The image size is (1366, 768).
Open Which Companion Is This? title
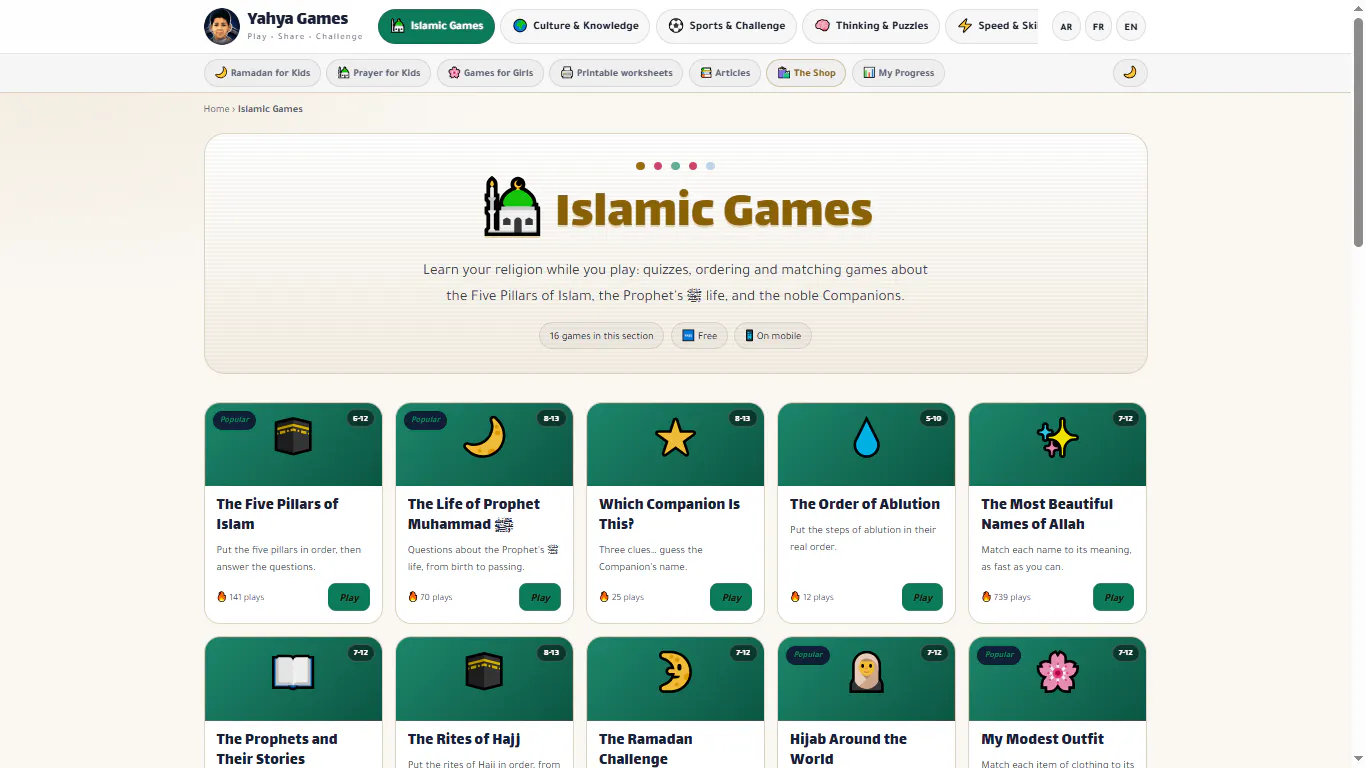(669, 514)
